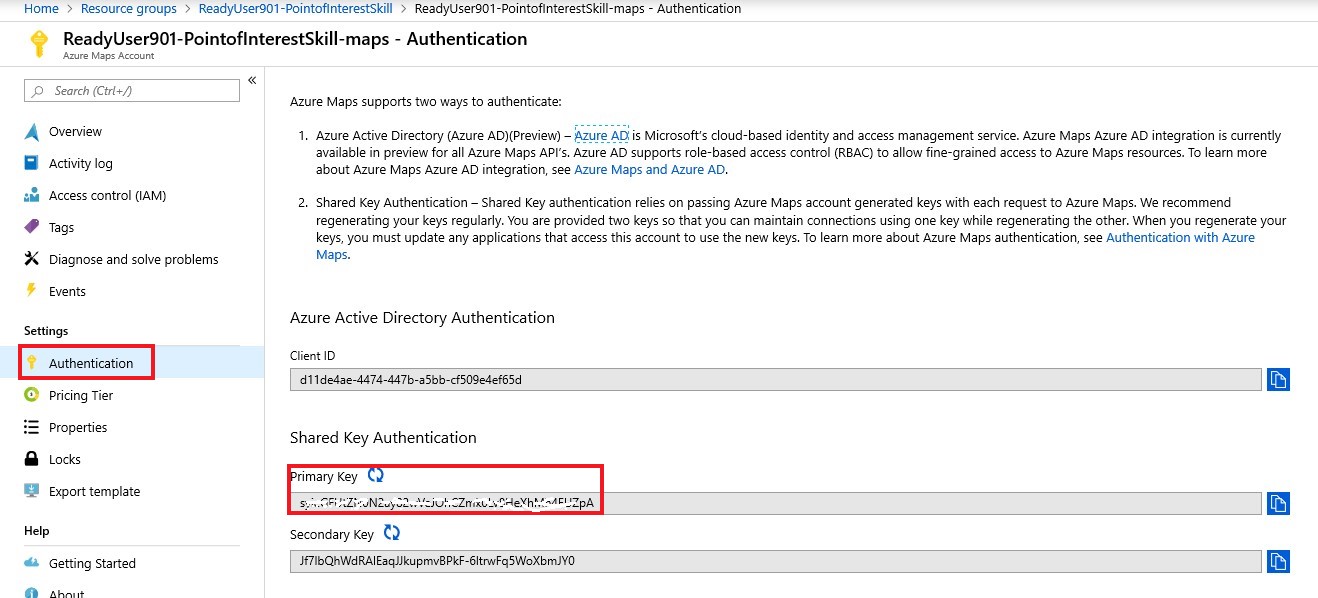Click the Authentication key icon in sidebar
The height and width of the screenshot is (598, 1318).
32,363
